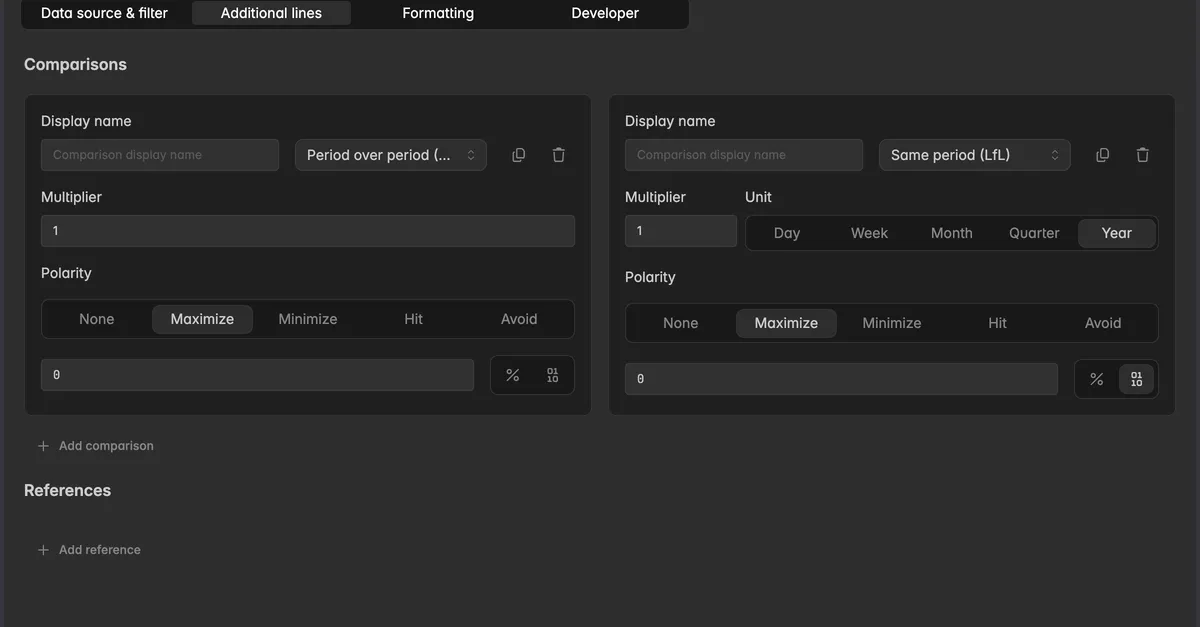Open the Same period (LfL) type dropdown
Screen dimensions: 1200x627
(x=975, y=155)
